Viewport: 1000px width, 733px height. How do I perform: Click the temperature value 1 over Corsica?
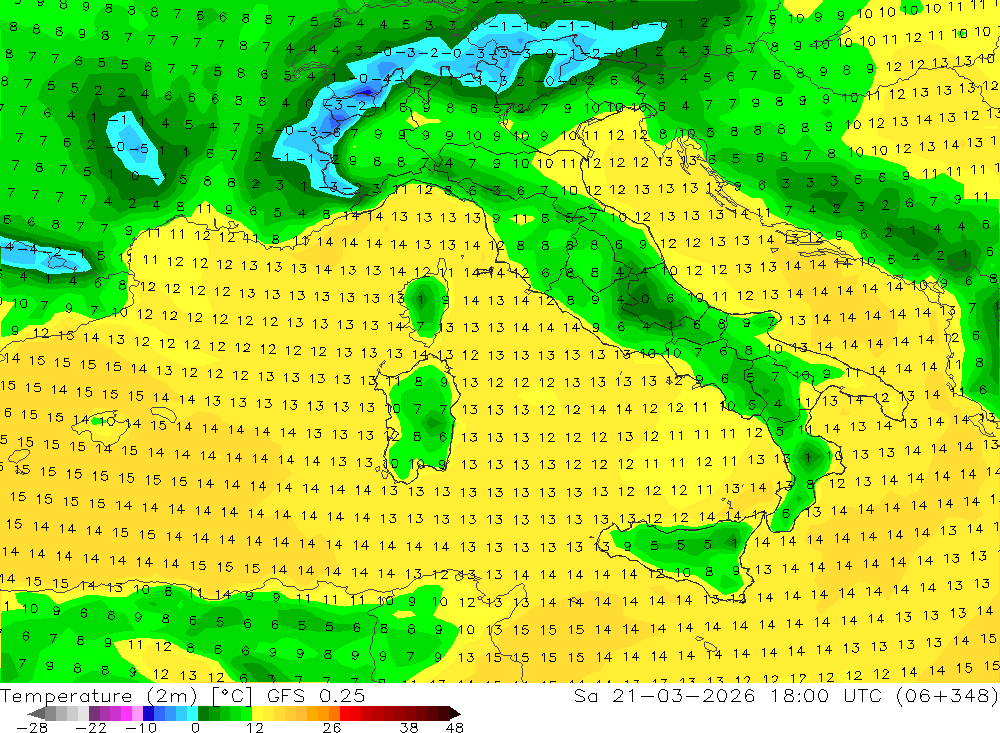(420, 299)
